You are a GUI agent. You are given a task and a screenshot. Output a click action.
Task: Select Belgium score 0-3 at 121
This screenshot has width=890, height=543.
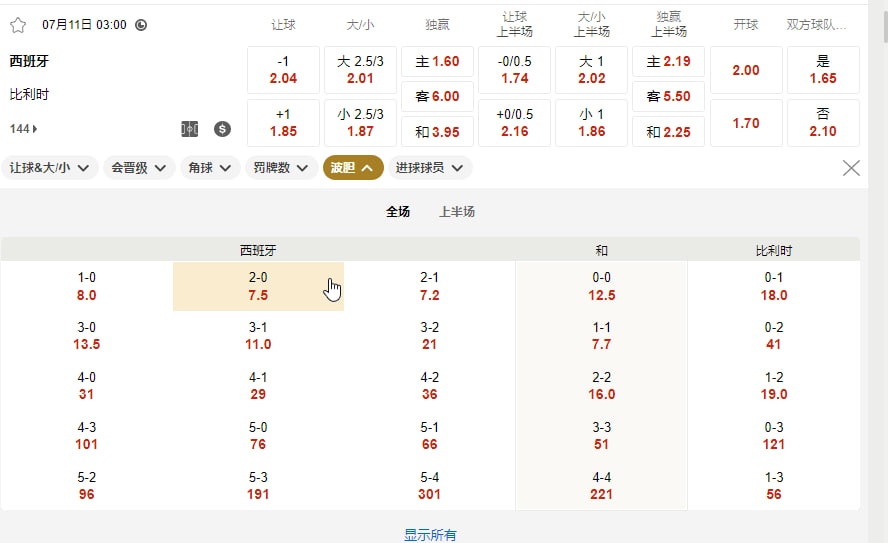[774, 436]
